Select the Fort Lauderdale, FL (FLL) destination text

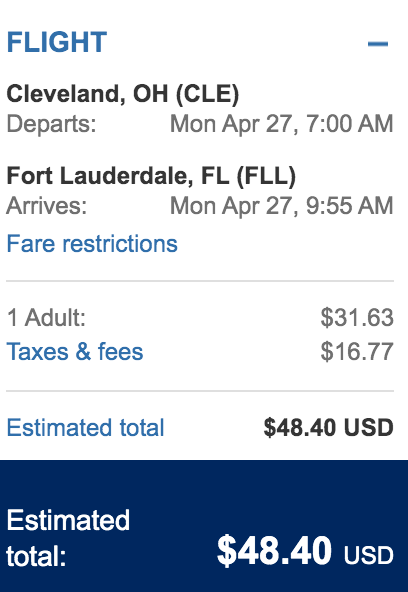151,176
